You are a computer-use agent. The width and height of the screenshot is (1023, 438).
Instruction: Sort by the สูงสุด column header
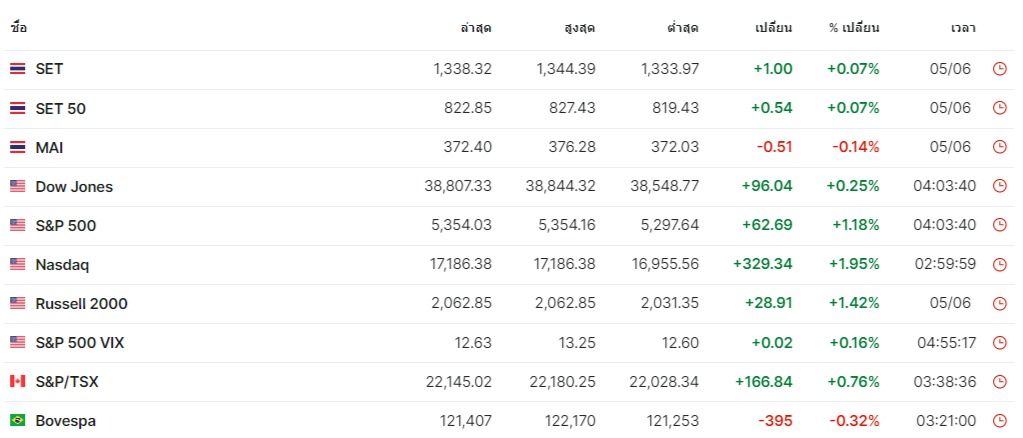(x=579, y=28)
